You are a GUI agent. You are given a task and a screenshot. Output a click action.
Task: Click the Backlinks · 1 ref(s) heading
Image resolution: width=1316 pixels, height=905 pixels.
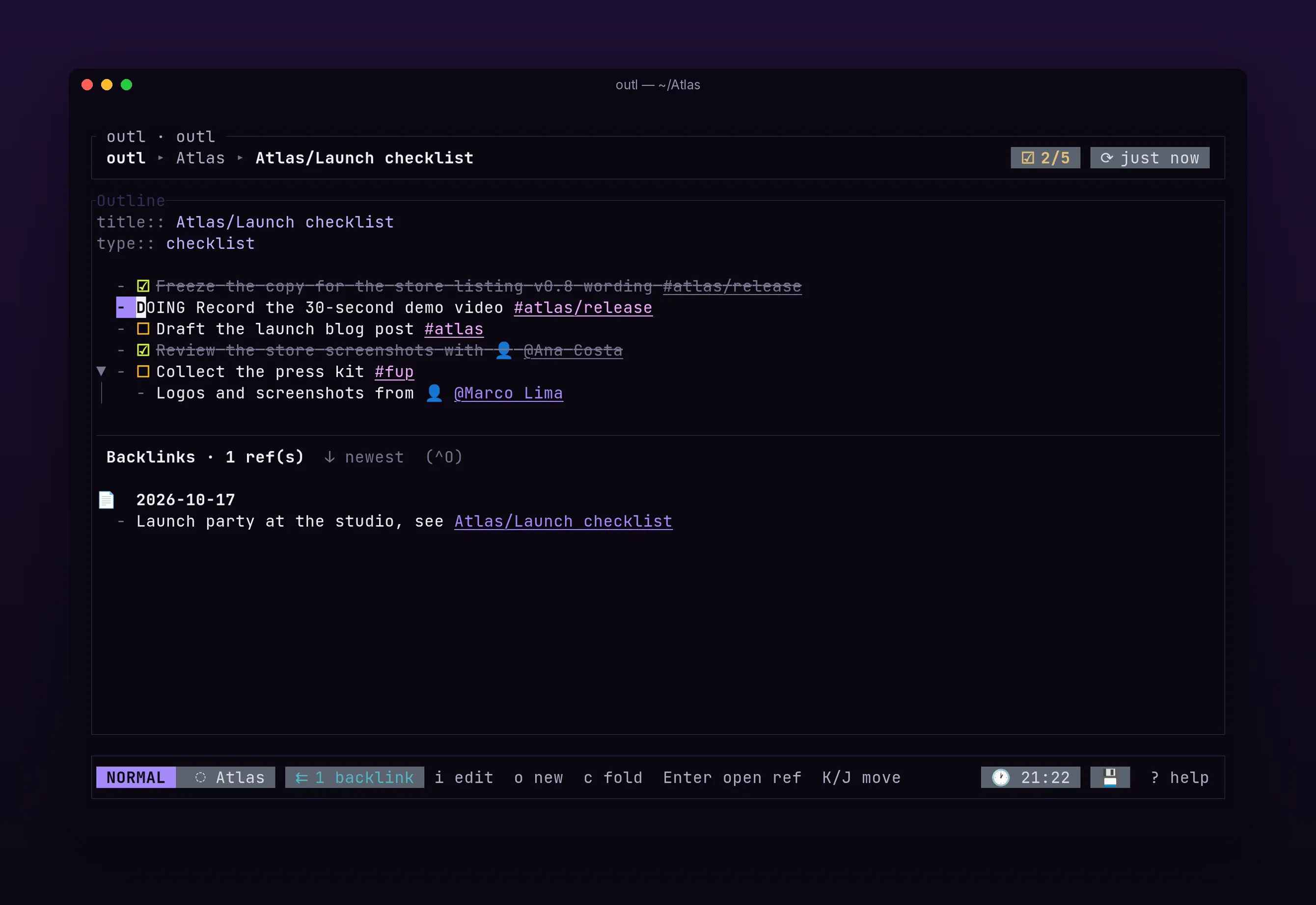pos(205,457)
